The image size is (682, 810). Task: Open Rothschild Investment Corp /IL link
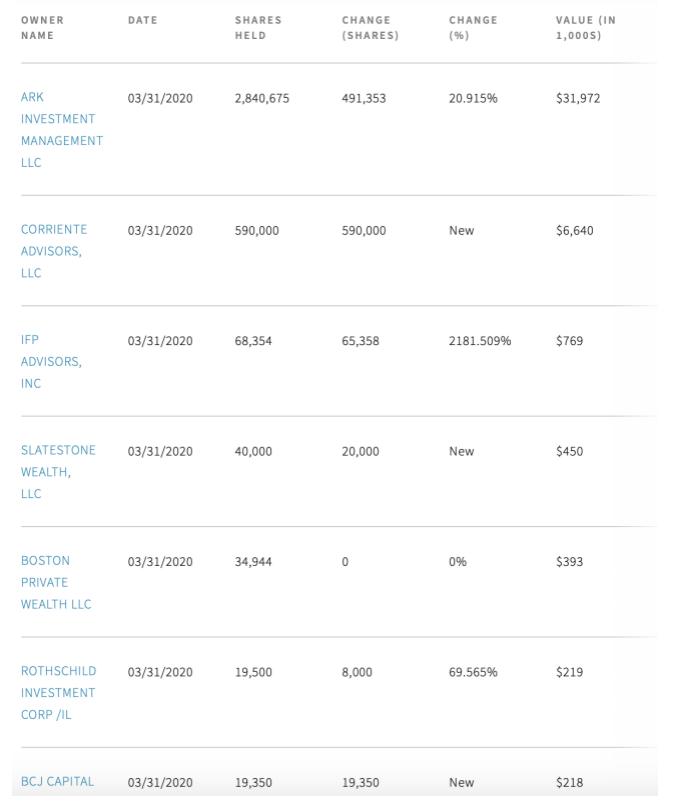[58, 693]
